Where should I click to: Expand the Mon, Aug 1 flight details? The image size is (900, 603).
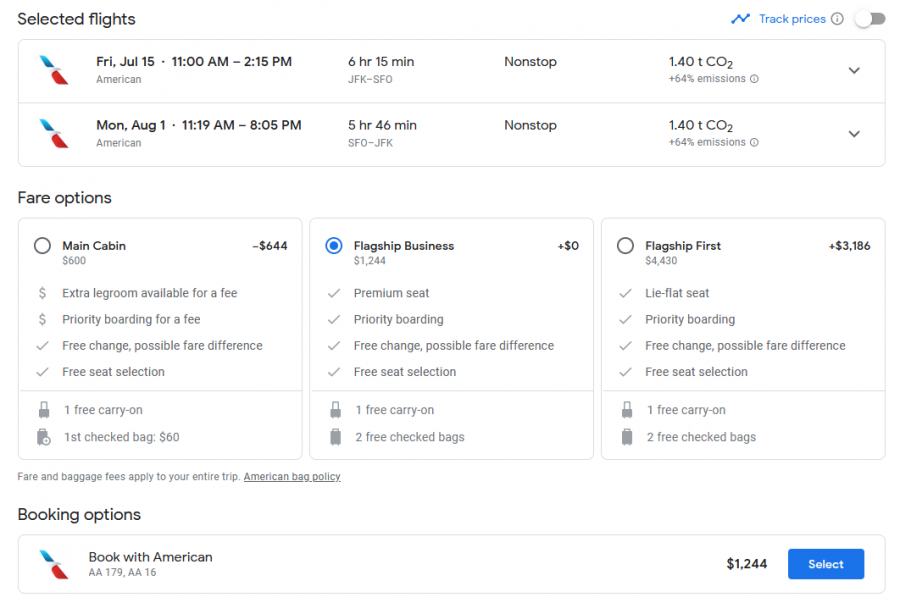coord(853,134)
